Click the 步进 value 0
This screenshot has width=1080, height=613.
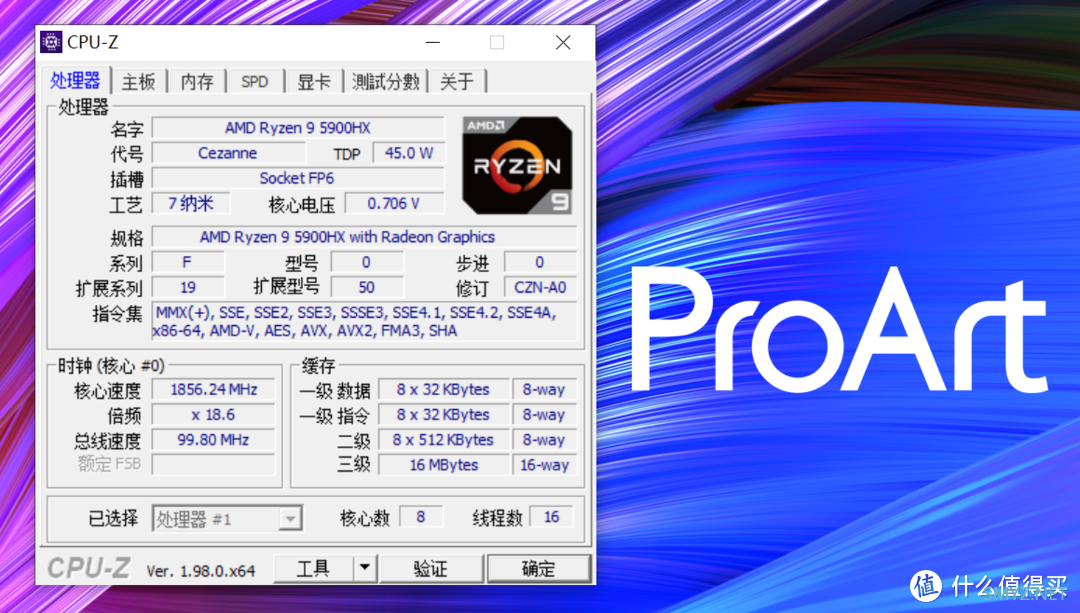click(x=540, y=262)
